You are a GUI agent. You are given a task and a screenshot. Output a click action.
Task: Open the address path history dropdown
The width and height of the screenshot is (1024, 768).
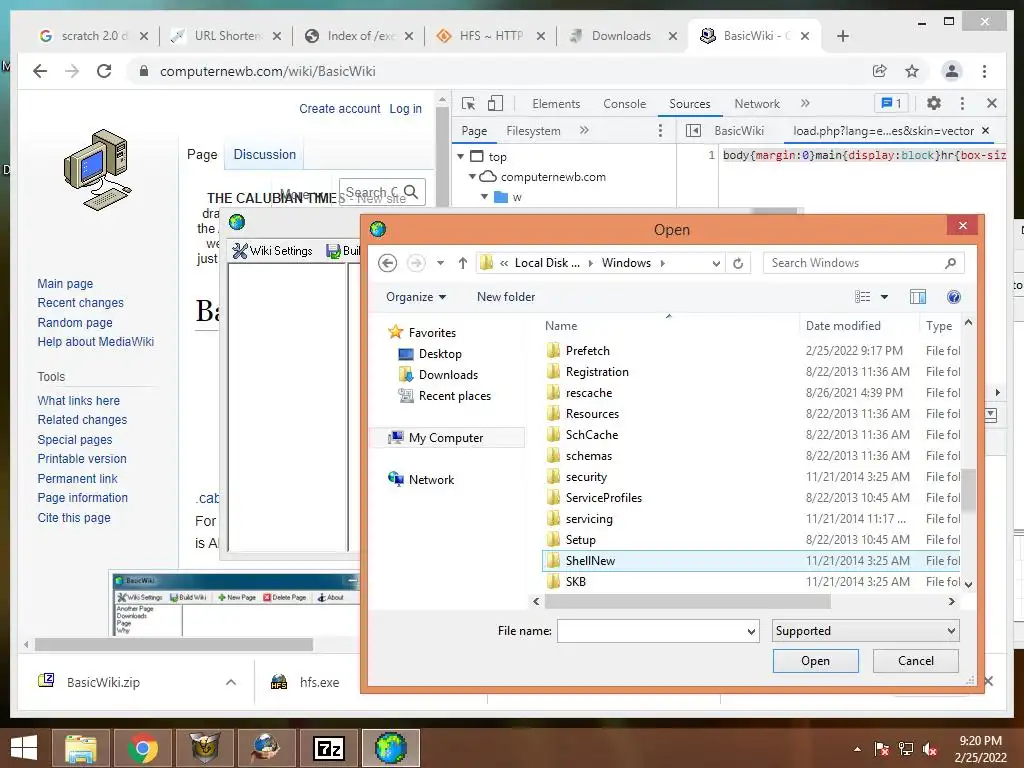pyautogui.click(x=716, y=263)
